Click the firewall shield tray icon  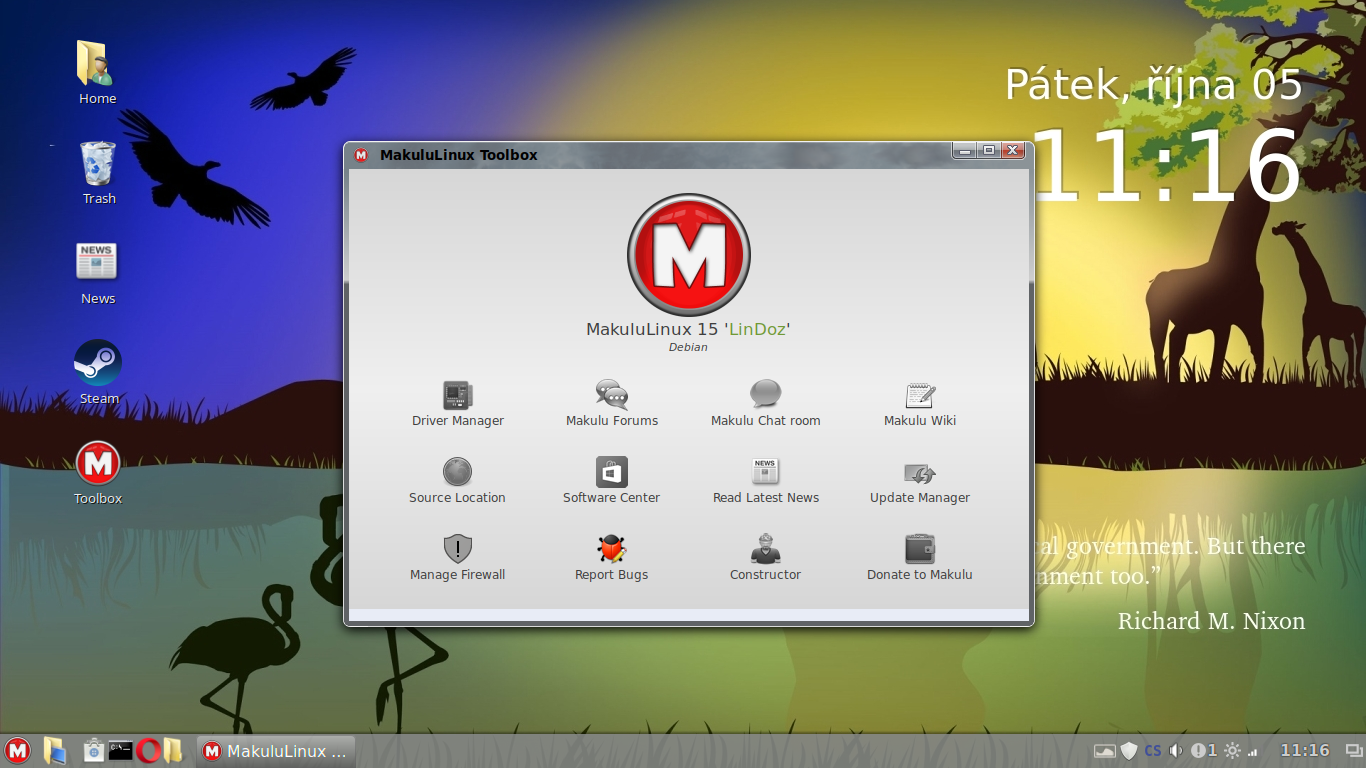pos(1129,751)
